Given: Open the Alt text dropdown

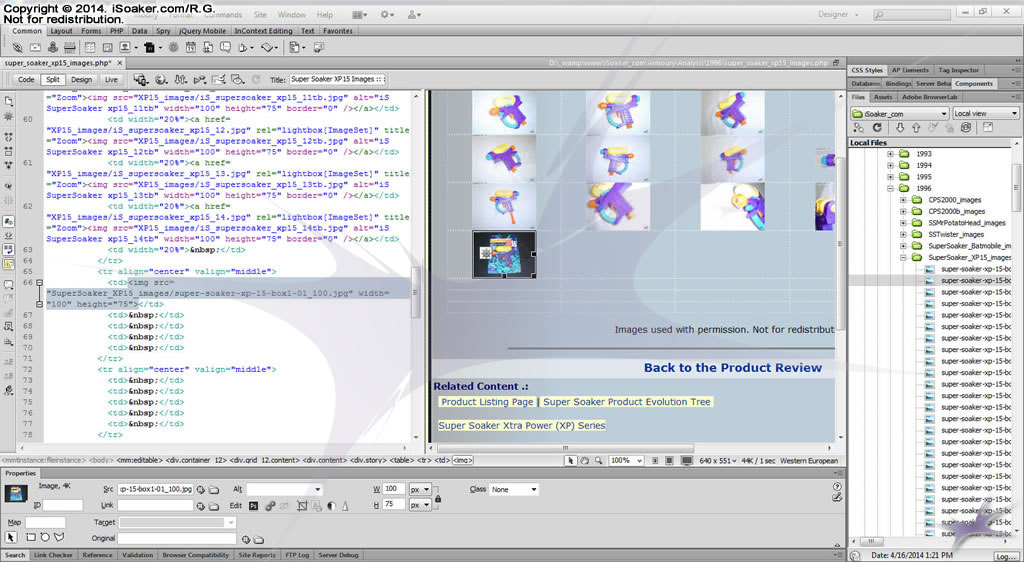Looking at the screenshot, I should [284, 490].
